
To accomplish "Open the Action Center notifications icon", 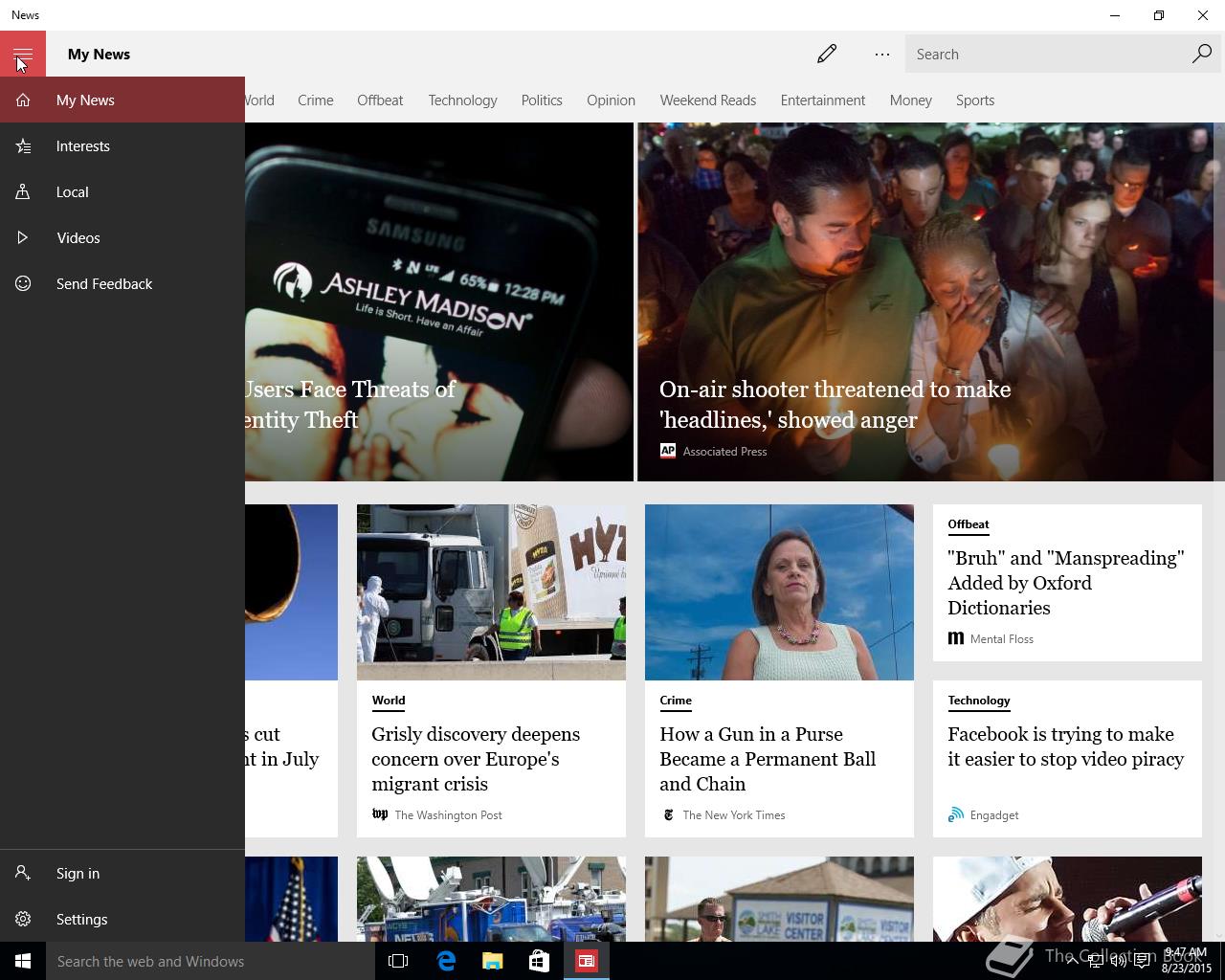I will (x=1143, y=961).
